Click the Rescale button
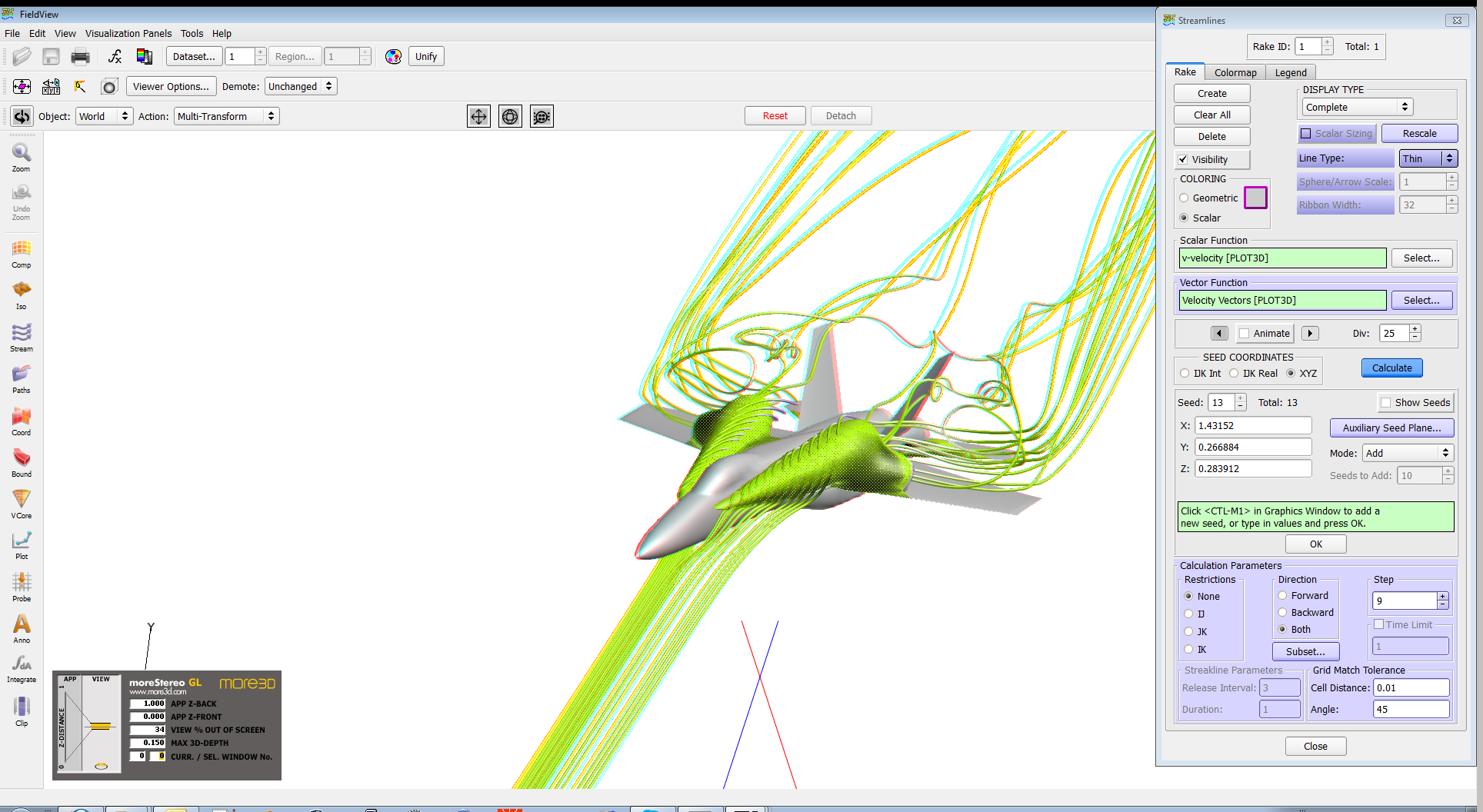 (1419, 133)
